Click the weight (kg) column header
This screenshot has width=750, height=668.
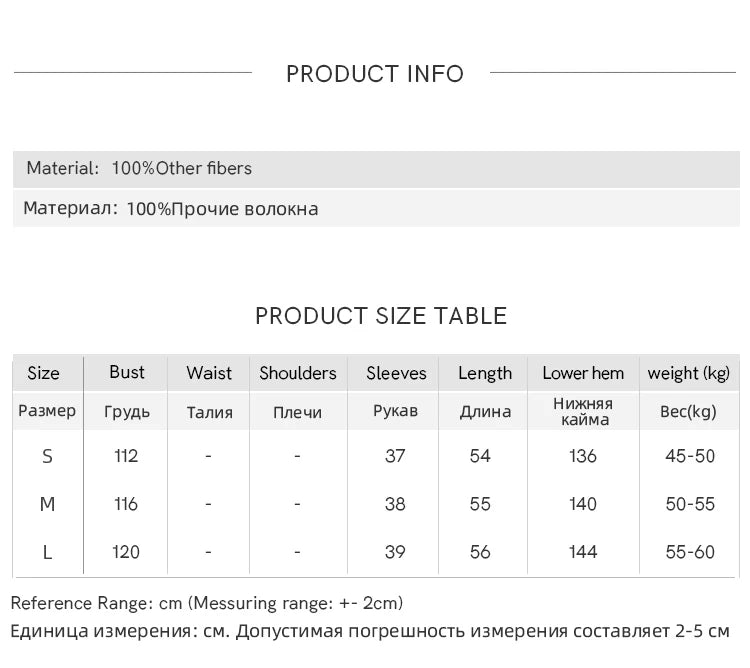click(x=689, y=373)
